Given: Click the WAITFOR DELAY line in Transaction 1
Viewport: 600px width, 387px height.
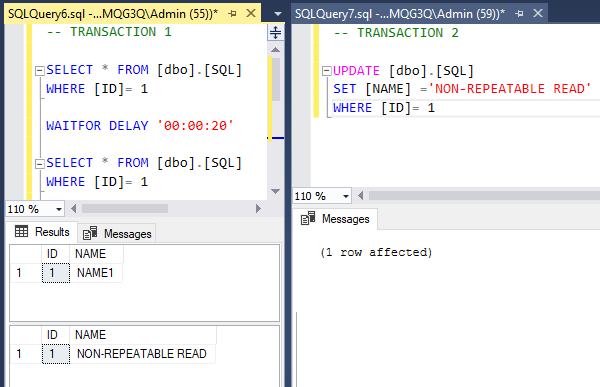Looking at the screenshot, I should (x=140, y=126).
